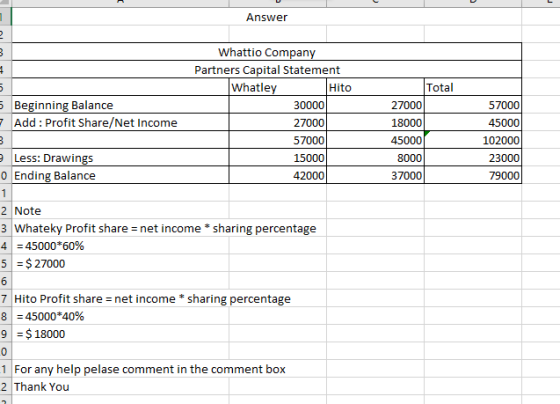Select Whatley's drawings 15000 cell
This screenshot has width=560, height=404.
[278, 158]
